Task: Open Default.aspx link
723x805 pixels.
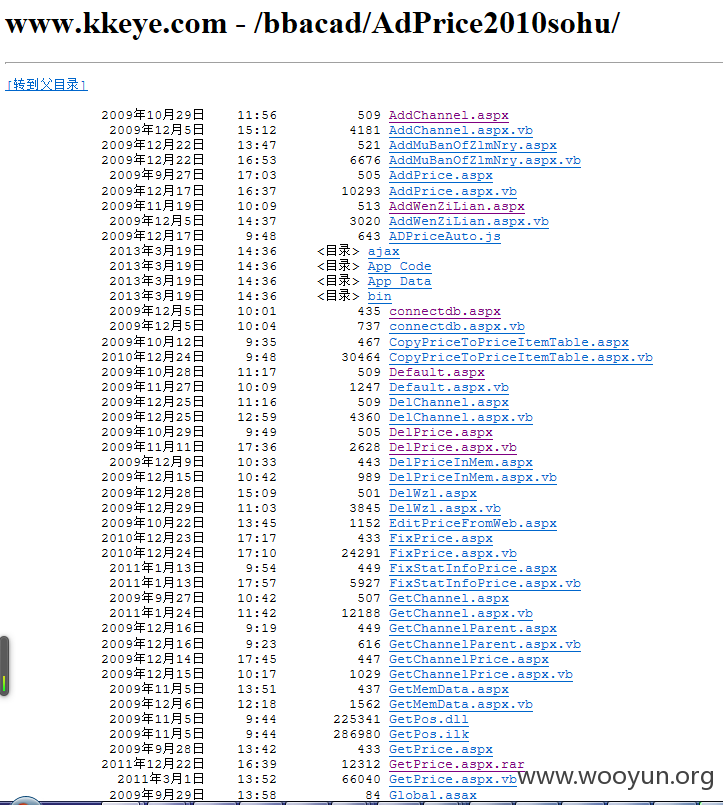Action: click(x=437, y=372)
